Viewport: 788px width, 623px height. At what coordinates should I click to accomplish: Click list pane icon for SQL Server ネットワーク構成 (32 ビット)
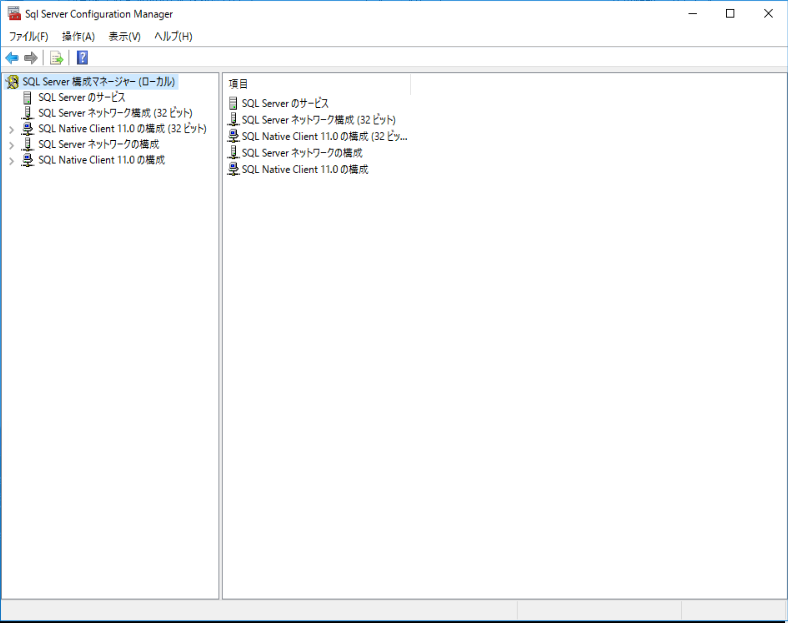pos(233,120)
